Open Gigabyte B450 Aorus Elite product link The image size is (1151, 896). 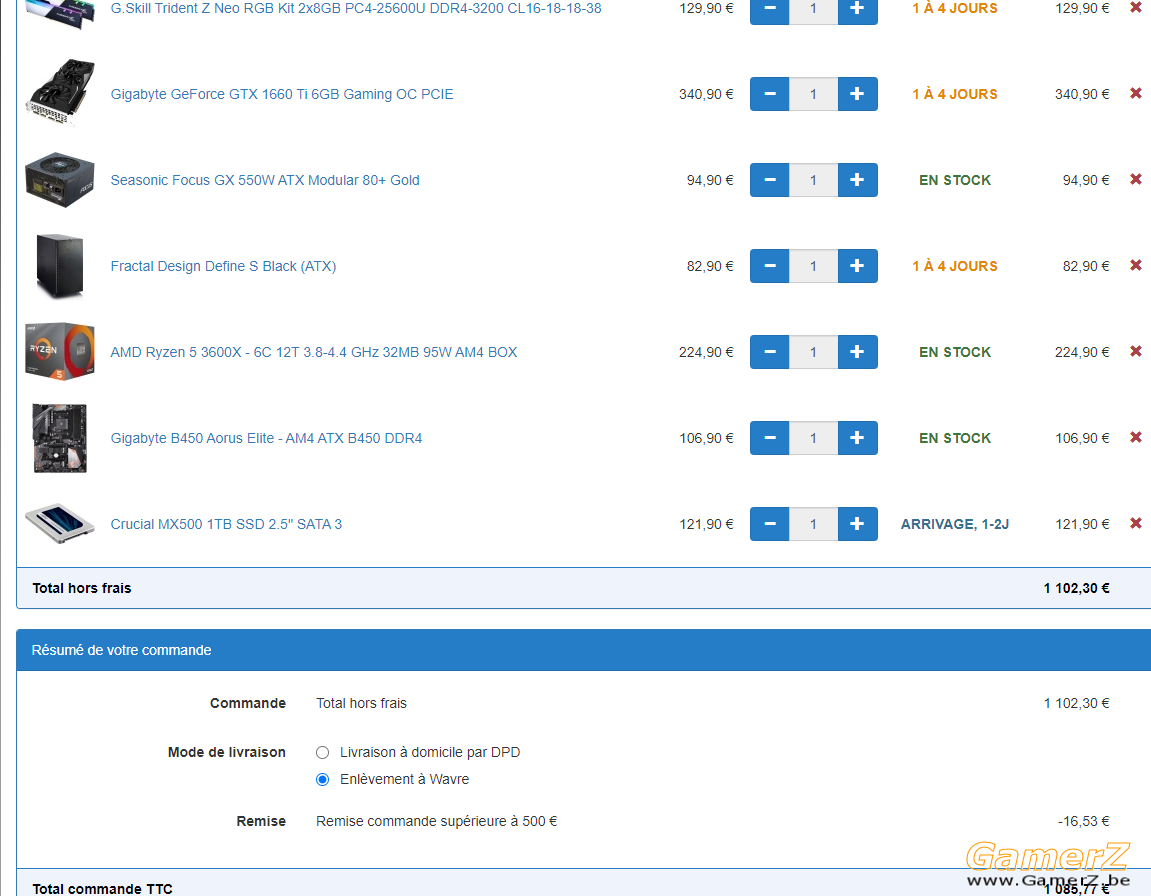(x=266, y=438)
